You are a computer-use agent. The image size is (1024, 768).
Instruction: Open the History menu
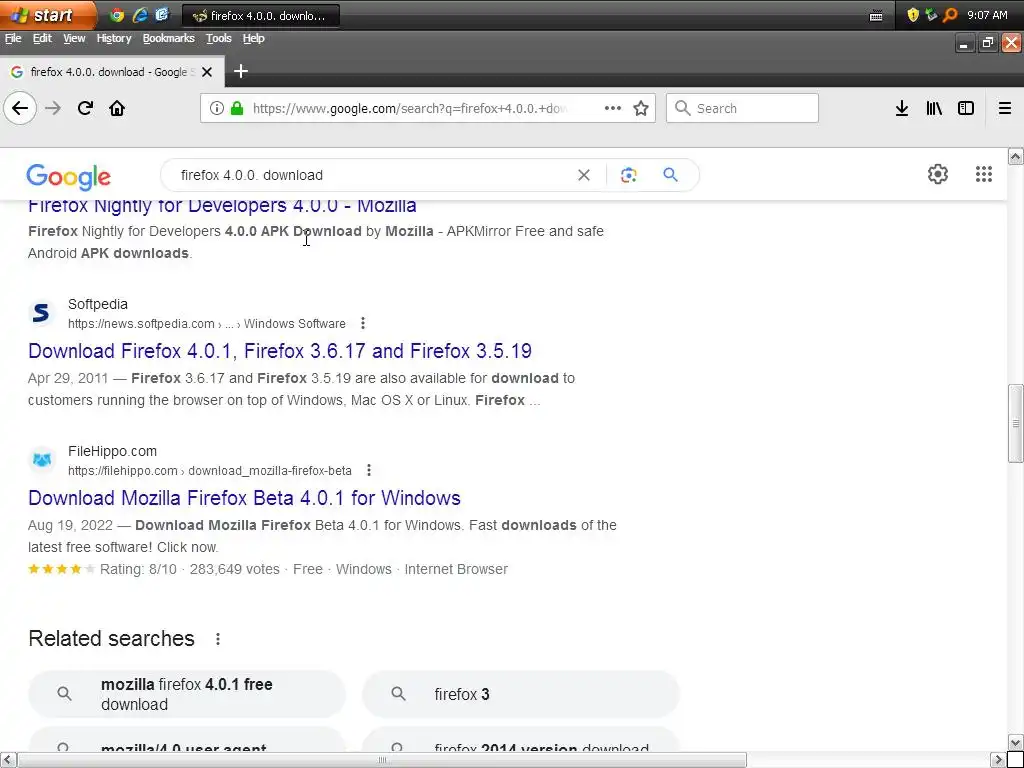click(x=114, y=39)
